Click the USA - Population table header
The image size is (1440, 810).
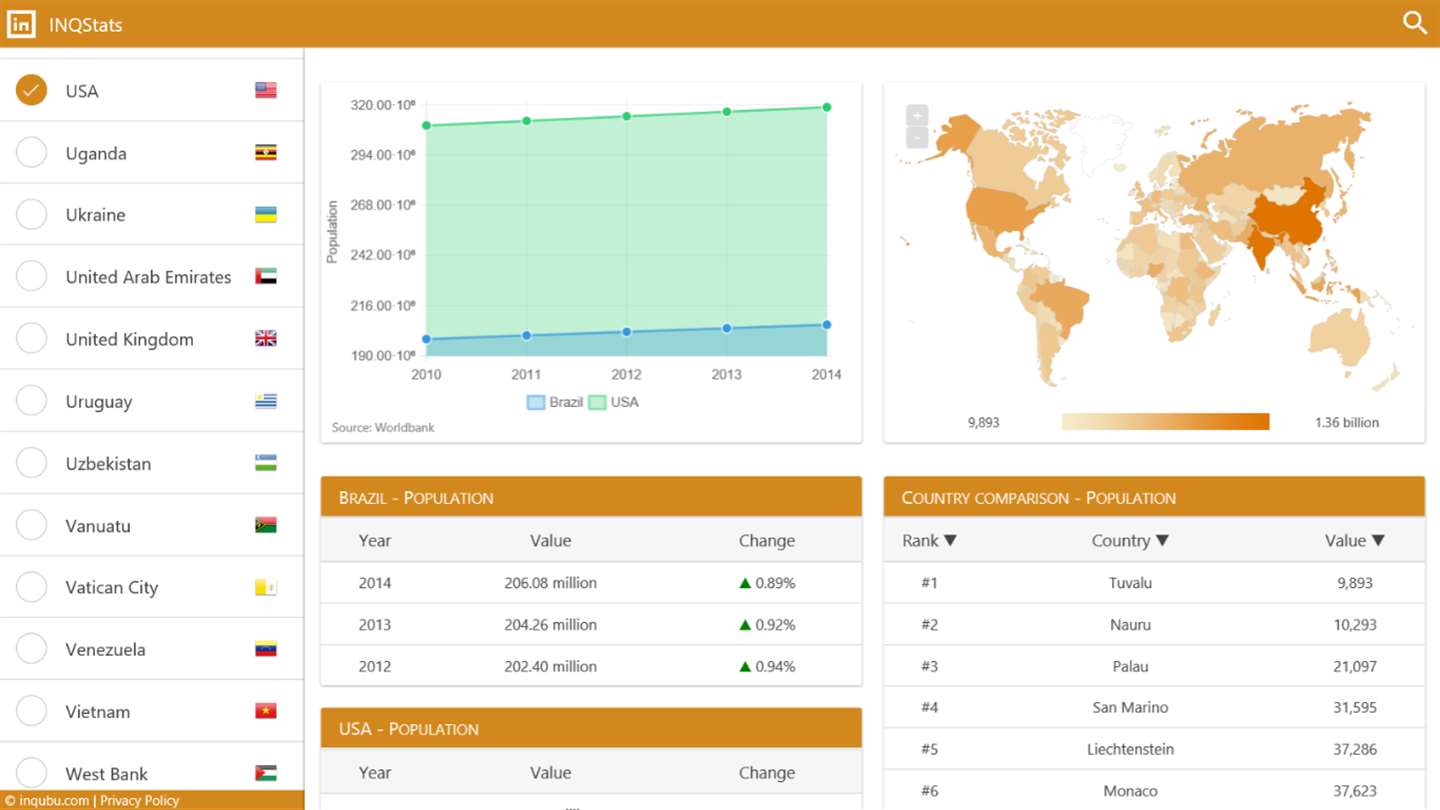pyautogui.click(x=591, y=728)
